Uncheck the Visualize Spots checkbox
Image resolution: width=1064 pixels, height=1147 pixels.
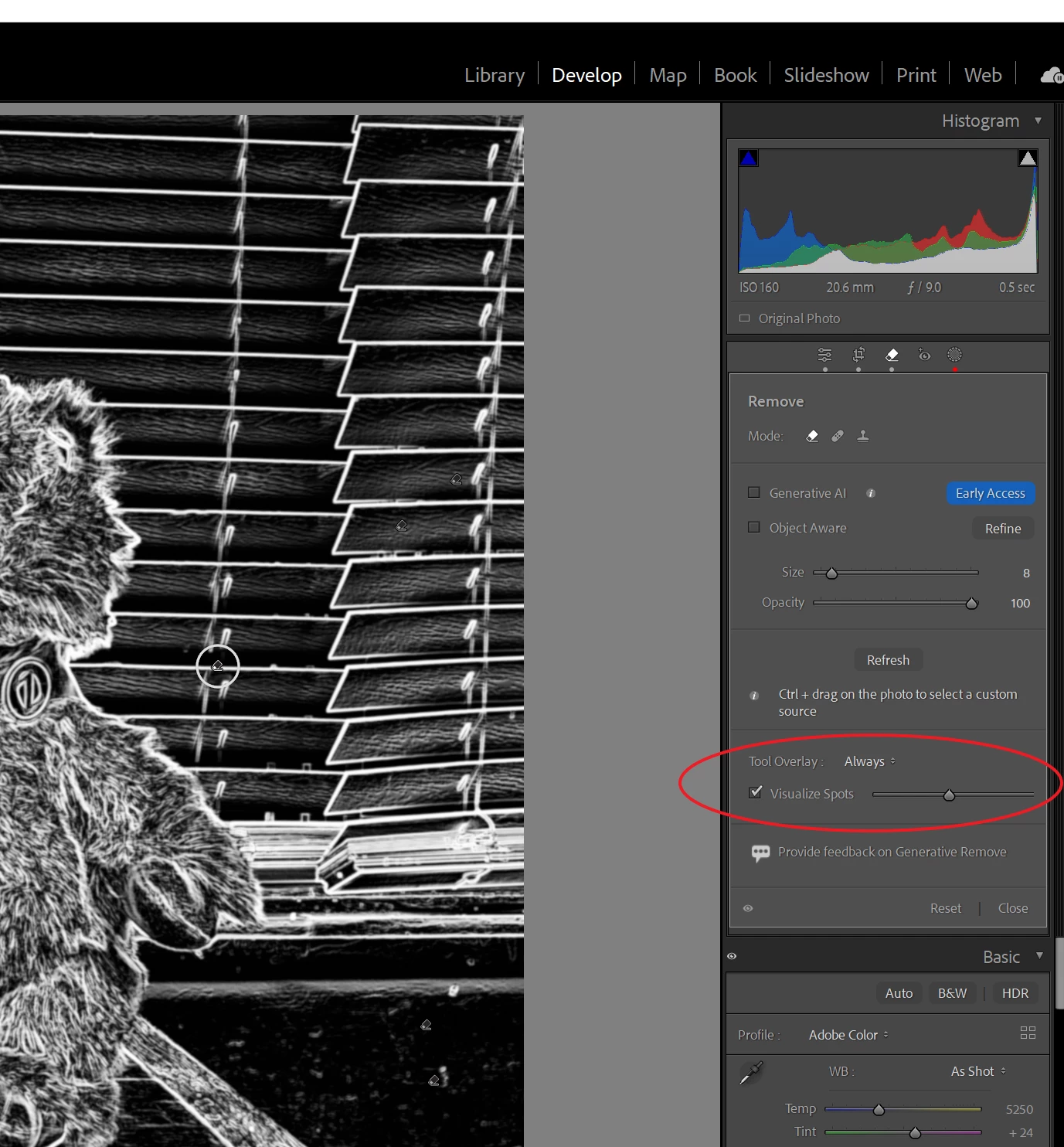756,792
